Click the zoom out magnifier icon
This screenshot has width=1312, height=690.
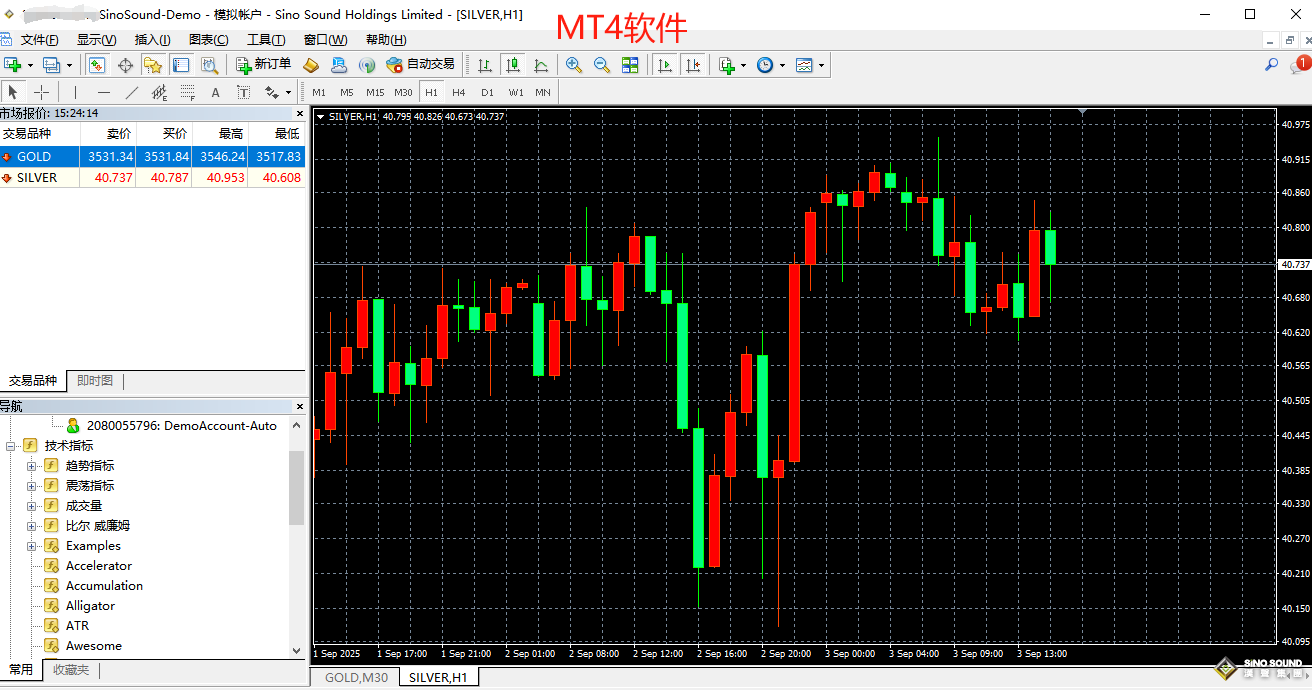[602, 65]
